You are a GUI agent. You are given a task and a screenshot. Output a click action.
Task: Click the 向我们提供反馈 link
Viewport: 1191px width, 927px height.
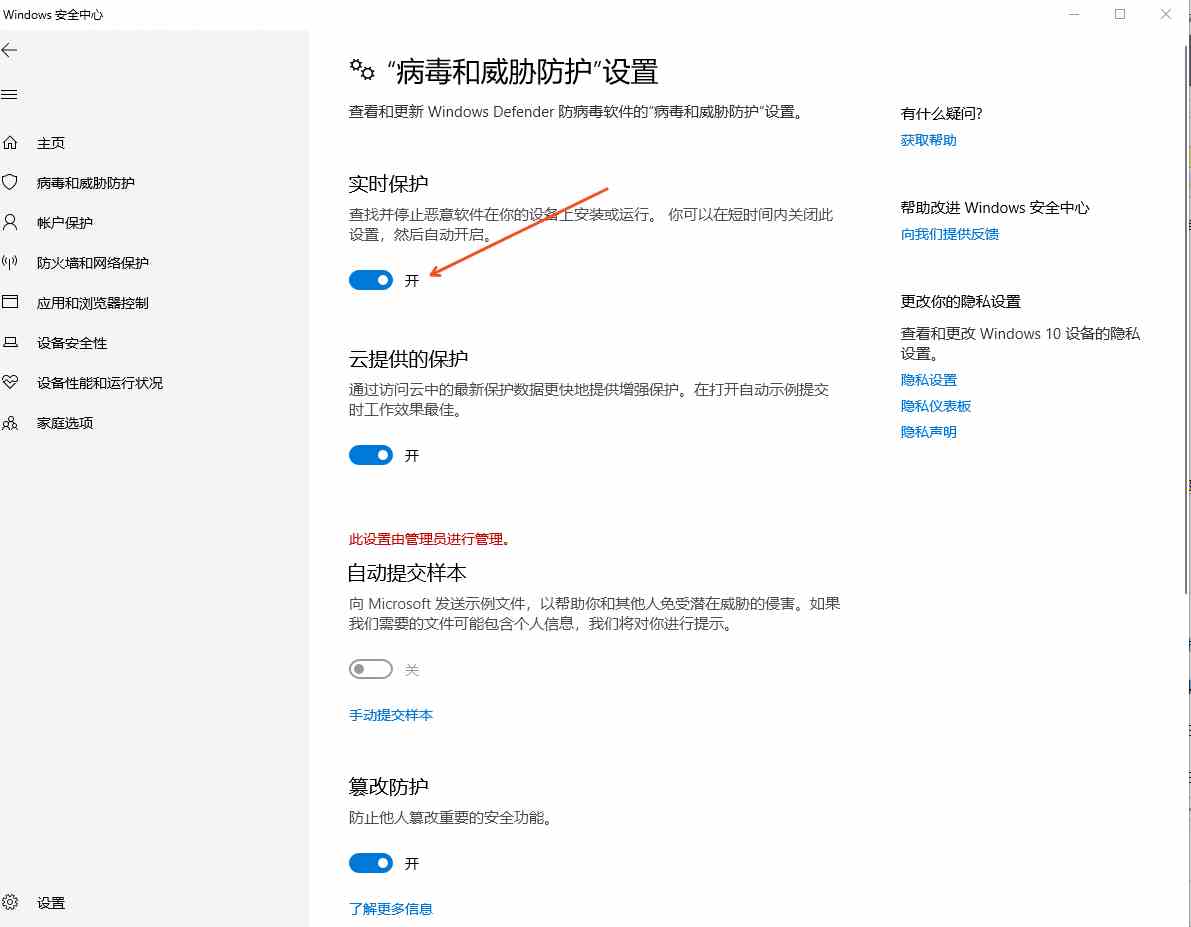point(949,234)
